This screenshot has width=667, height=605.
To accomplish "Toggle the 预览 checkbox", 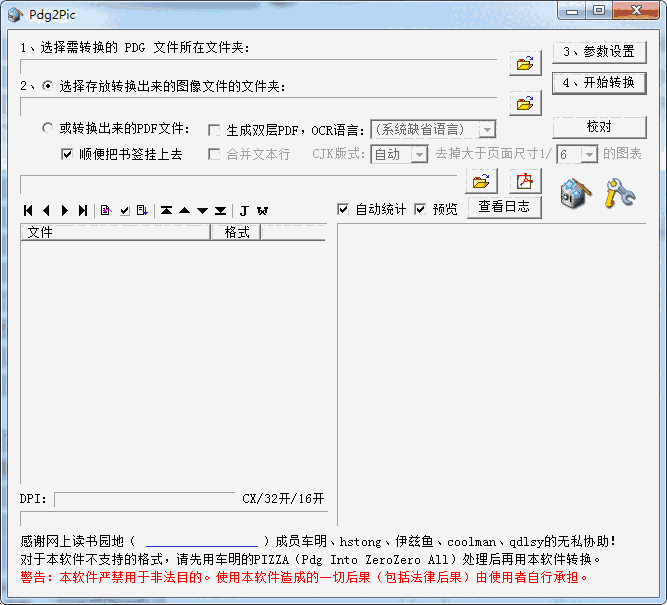I will (420, 209).
